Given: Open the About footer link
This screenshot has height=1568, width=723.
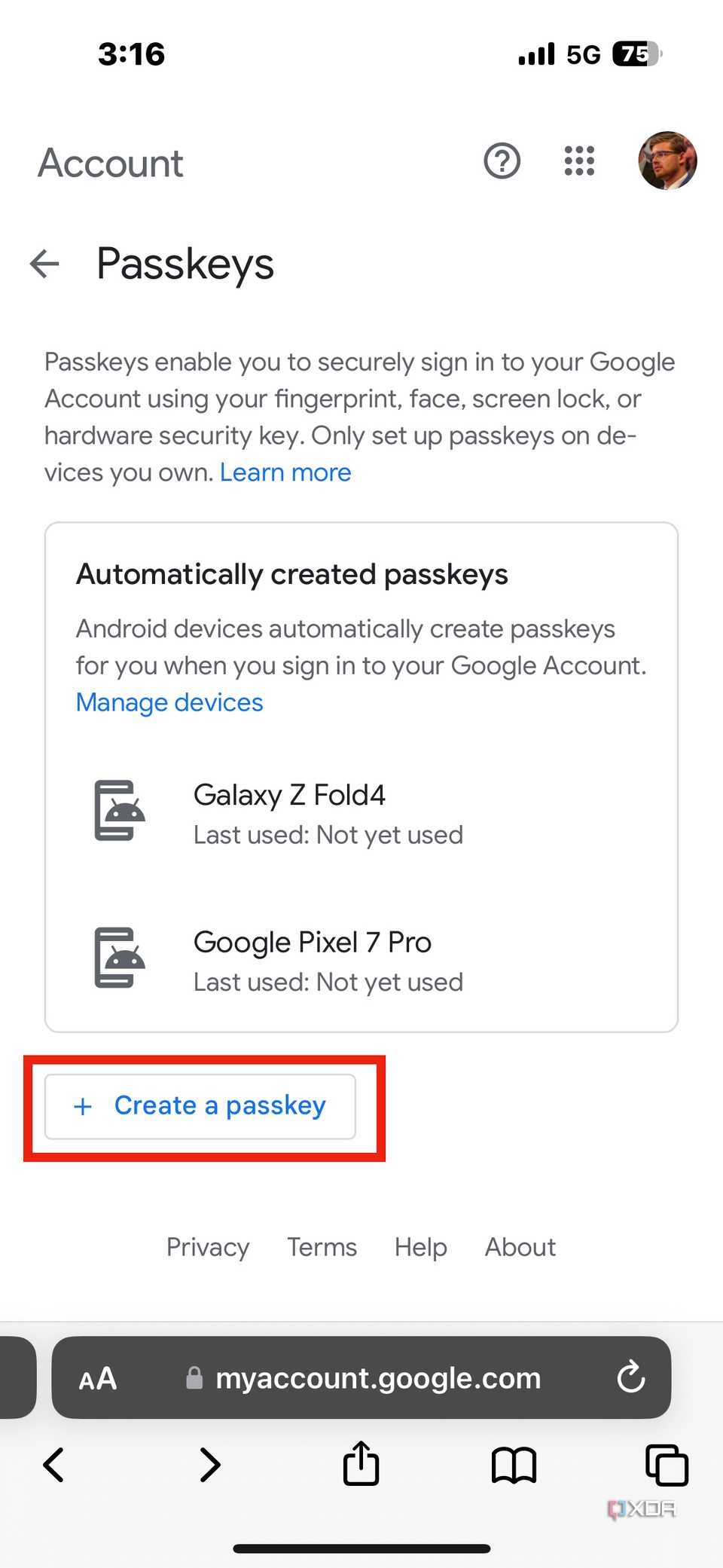Looking at the screenshot, I should point(520,1247).
